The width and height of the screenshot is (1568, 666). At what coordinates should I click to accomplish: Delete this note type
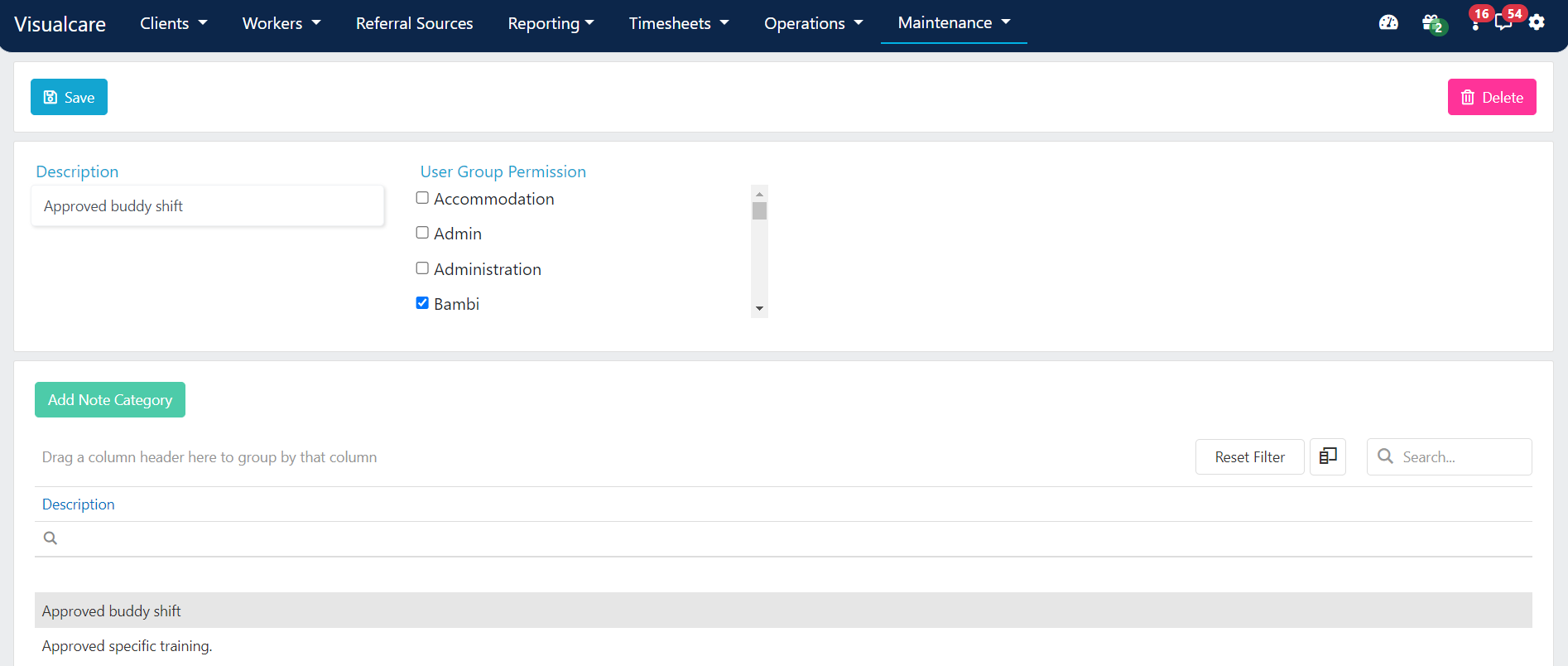coord(1492,97)
